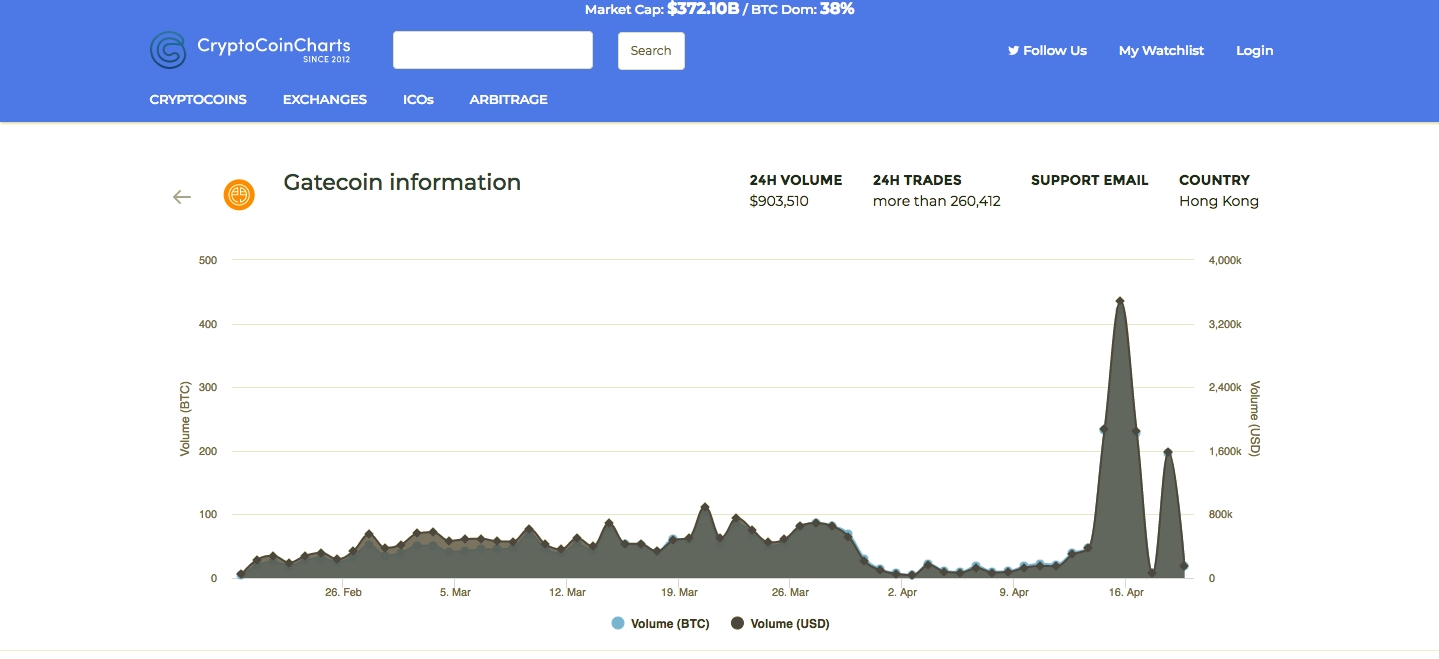Click the 26. Feb x-axis label
This screenshot has height=659, width=1439.
coord(343,593)
